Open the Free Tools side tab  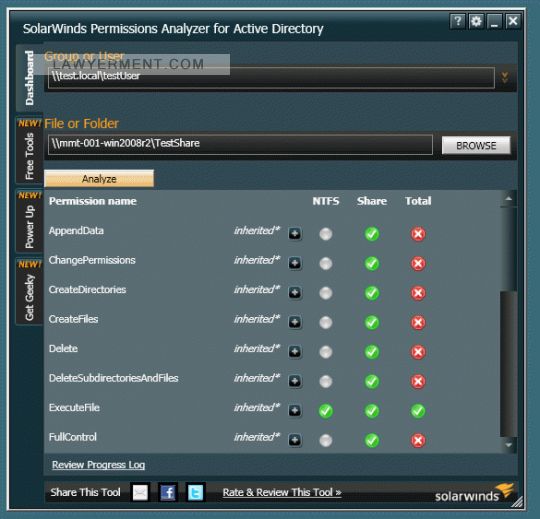tap(29, 150)
